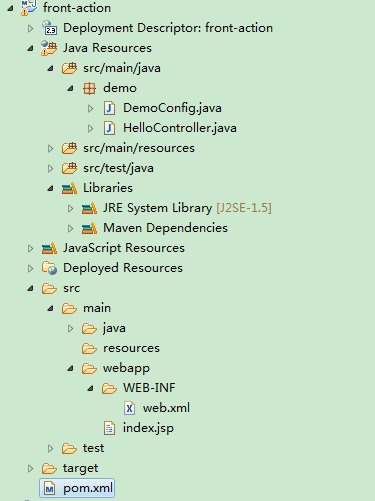Click the Deployed Resources globe folder icon

click(x=50, y=268)
